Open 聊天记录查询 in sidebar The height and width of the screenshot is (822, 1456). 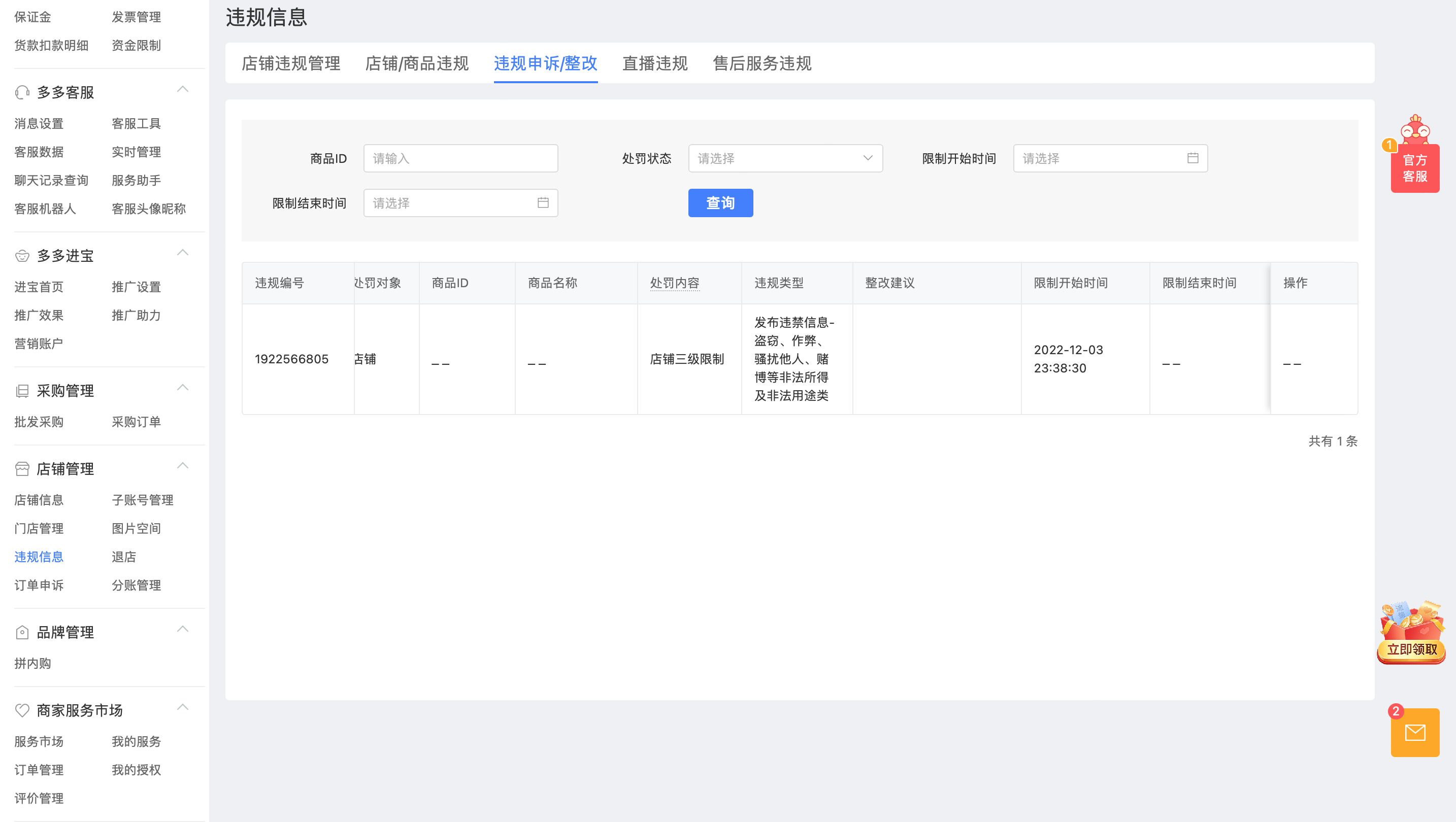coord(51,180)
